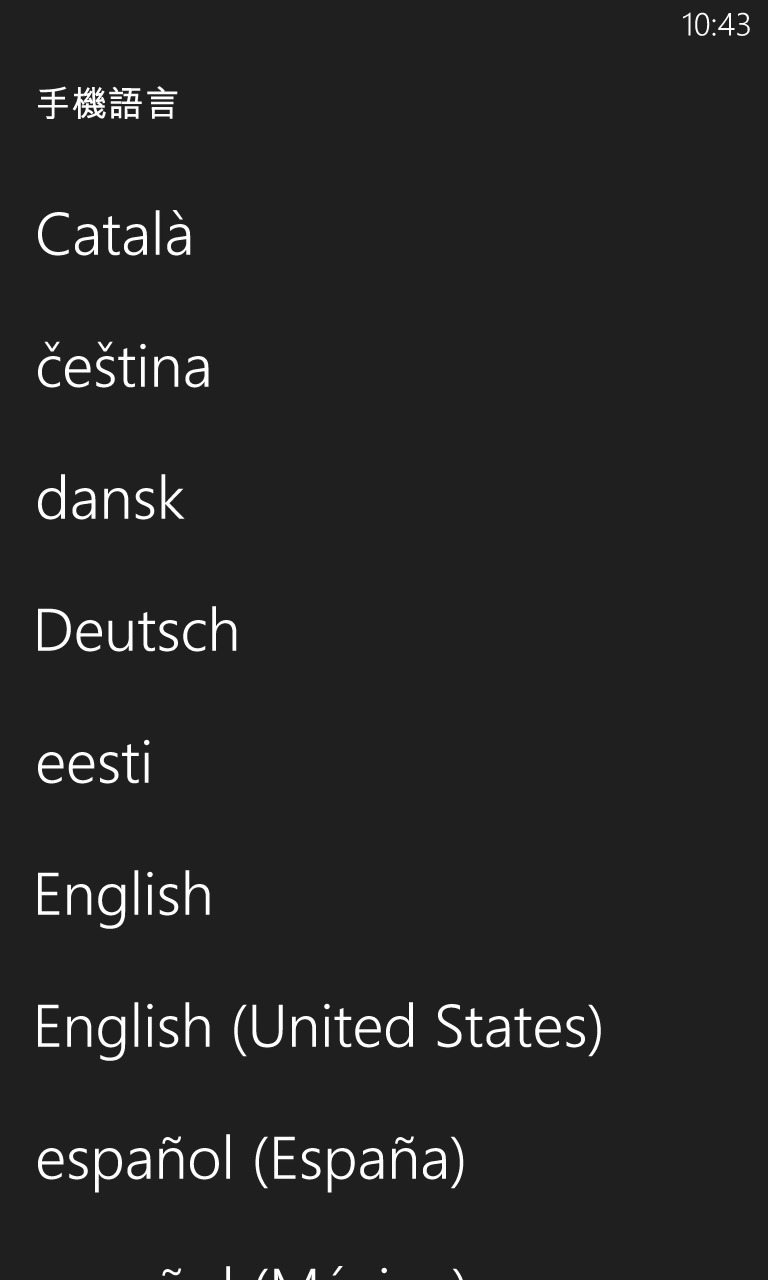Tap the 10:43 clock in status bar
768x1280 pixels.
tap(715, 25)
